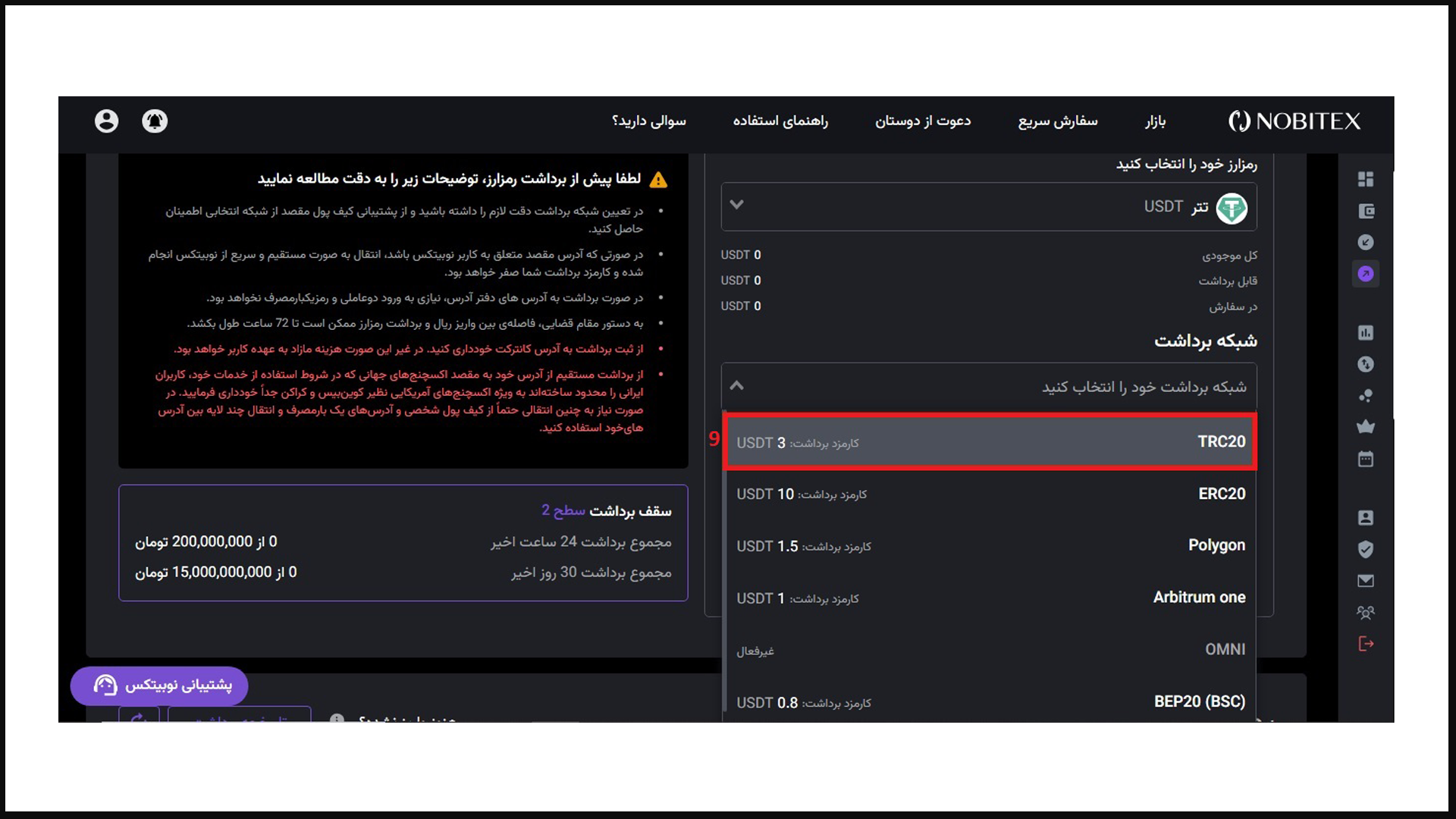Click the مجموع برداشت 24 ساعت اخیر label

coord(581,542)
